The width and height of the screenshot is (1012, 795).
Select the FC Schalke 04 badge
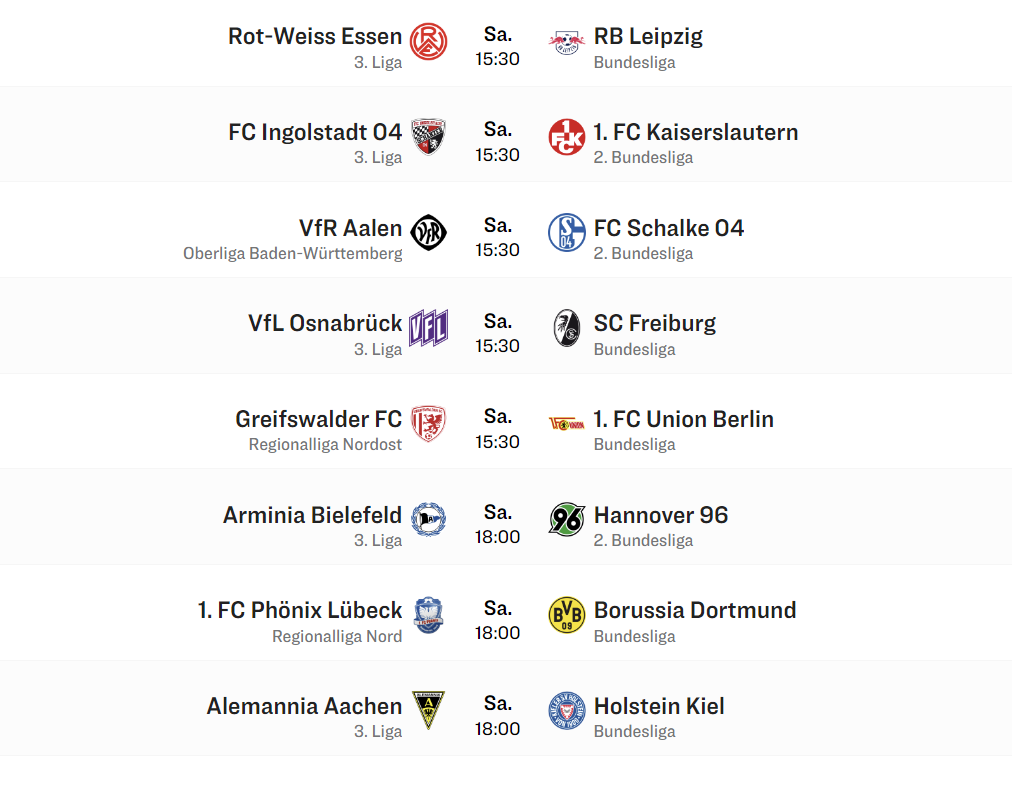point(567,233)
